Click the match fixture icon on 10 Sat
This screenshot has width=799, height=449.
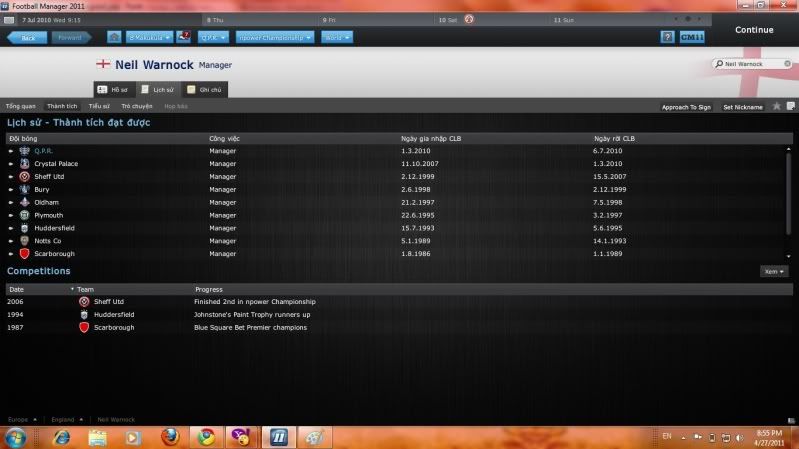[469, 19]
